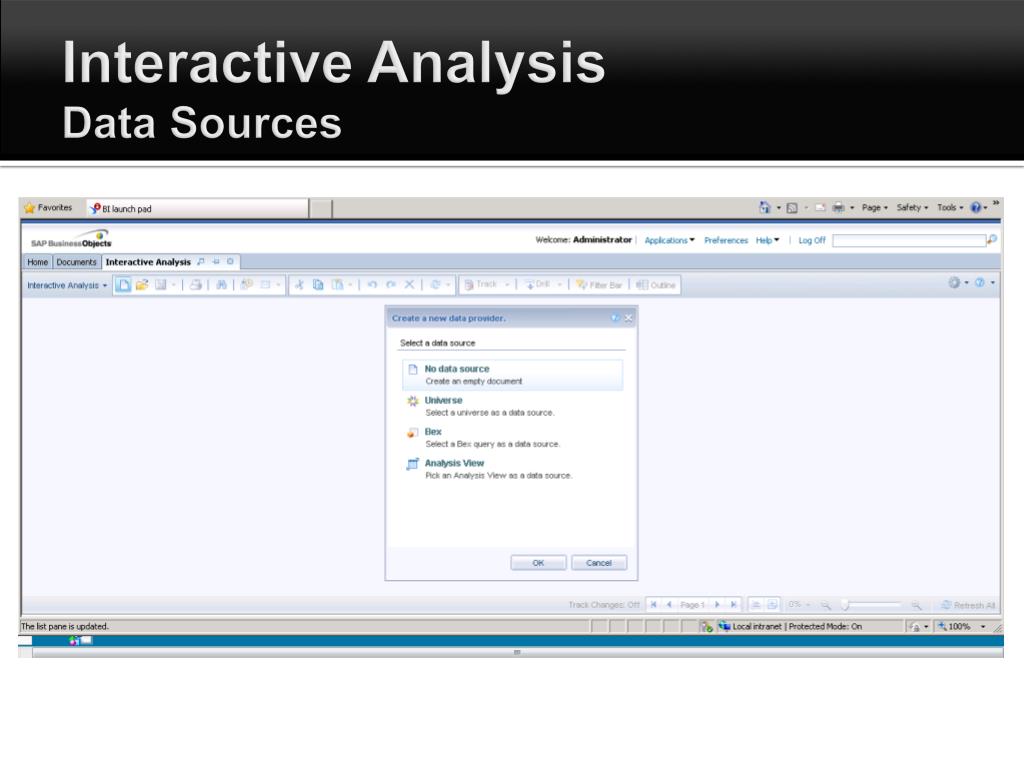Click the RSS feeds icon
This screenshot has height=768, width=1024.
click(x=792, y=208)
